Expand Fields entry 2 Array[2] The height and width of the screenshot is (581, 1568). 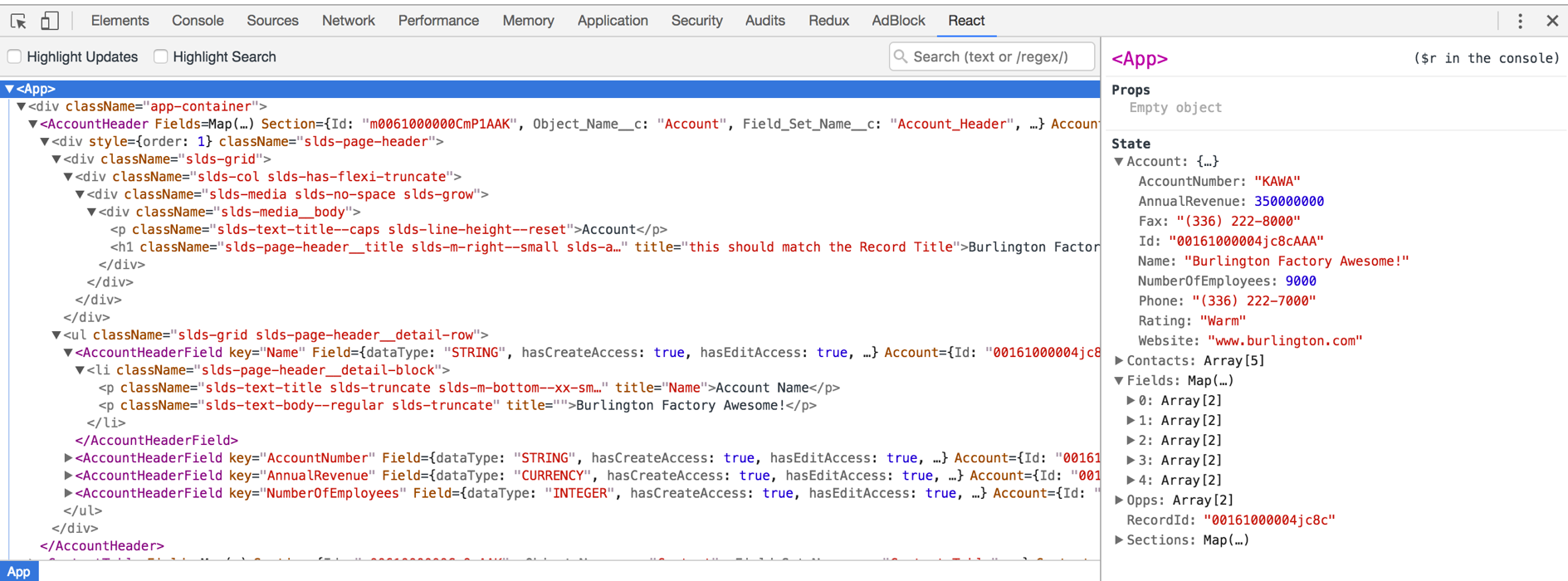[1130, 441]
